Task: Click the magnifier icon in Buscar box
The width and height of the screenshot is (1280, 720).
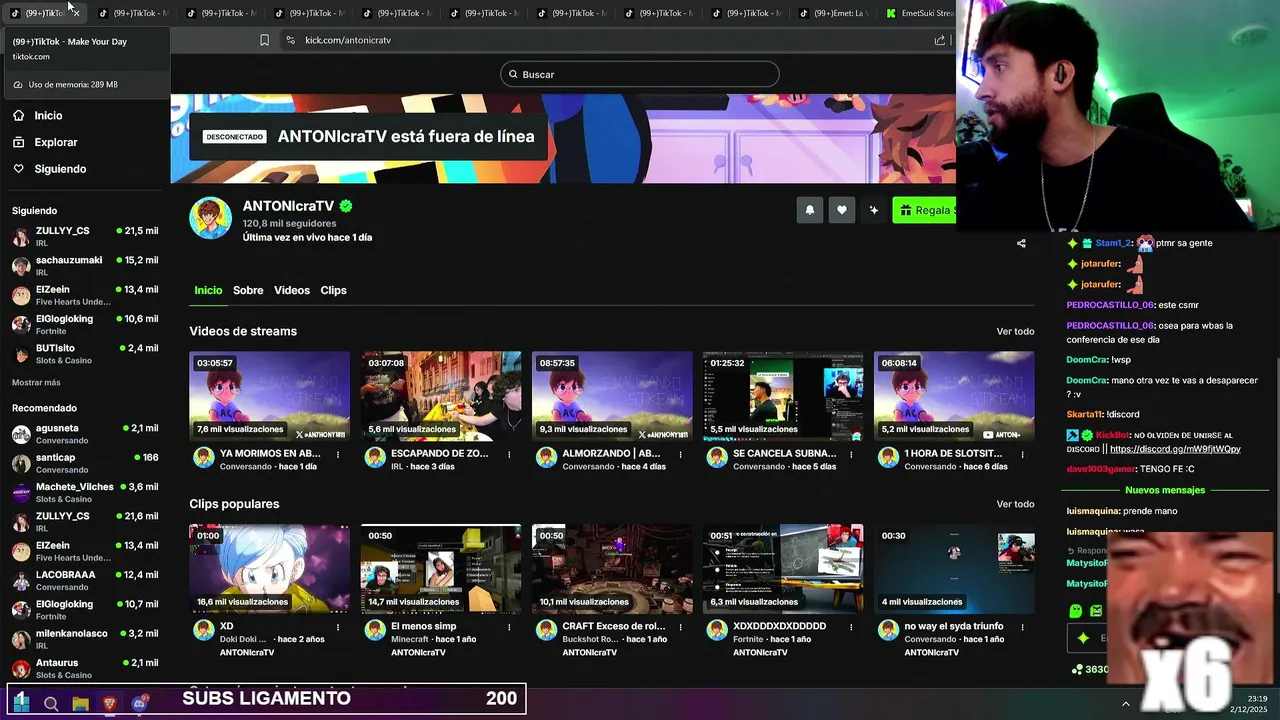Action: tap(513, 74)
